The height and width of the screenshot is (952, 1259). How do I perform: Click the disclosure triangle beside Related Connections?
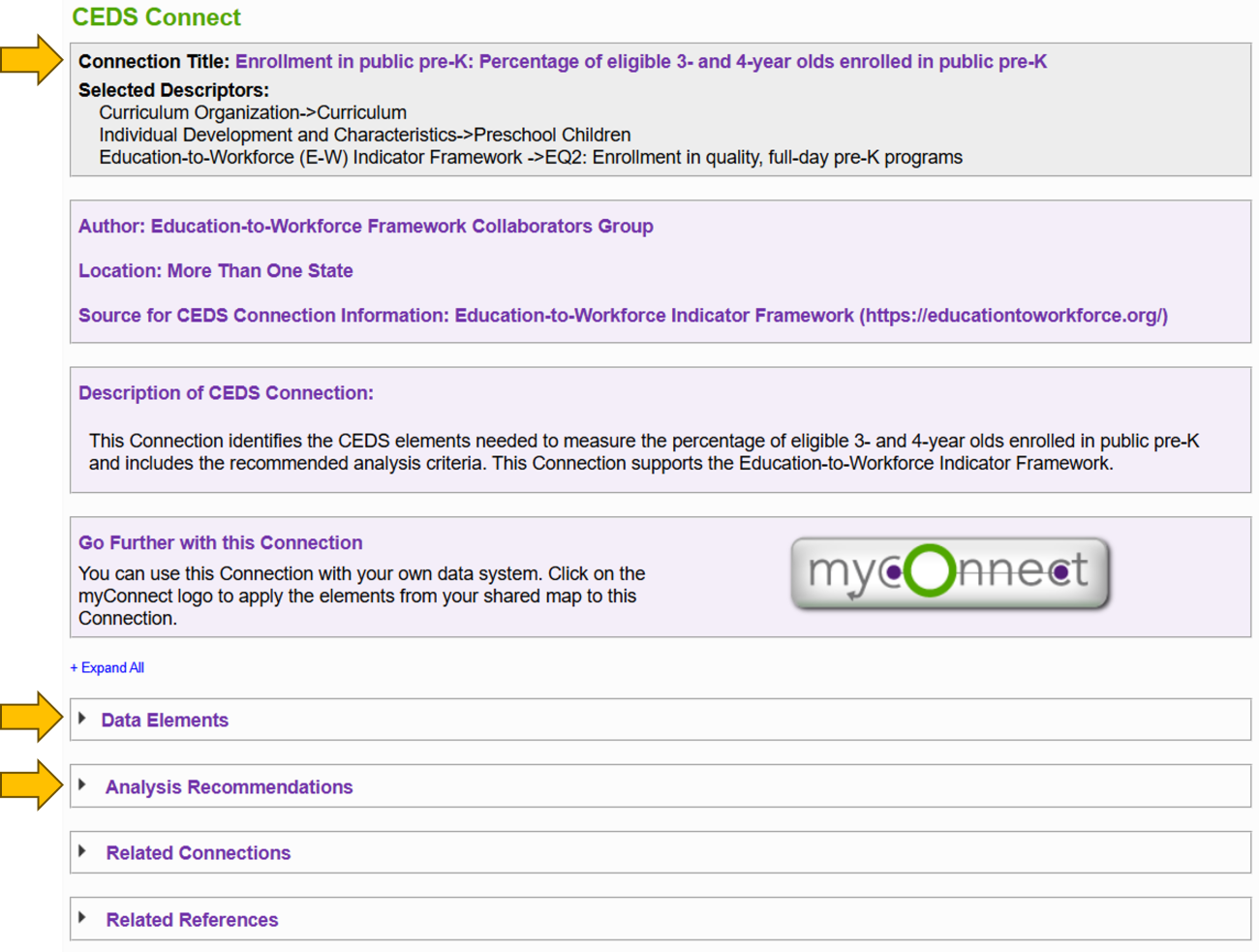pos(82,852)
